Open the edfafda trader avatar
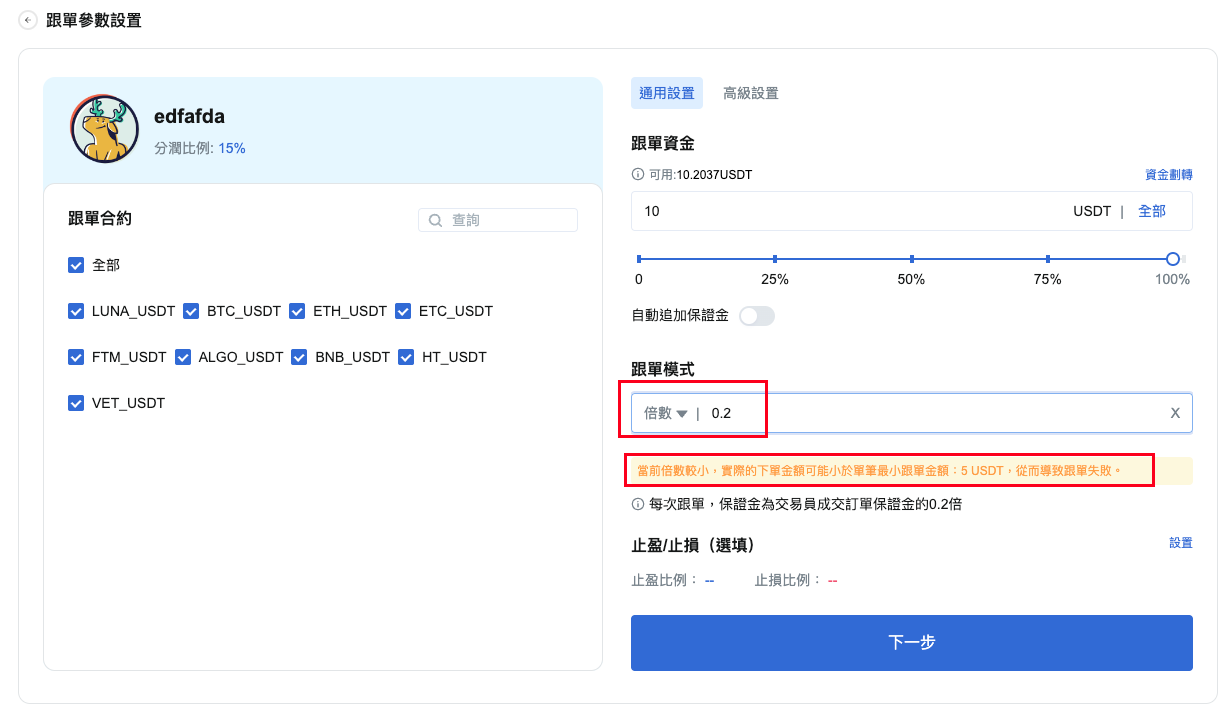 click(x=105, y=129)
